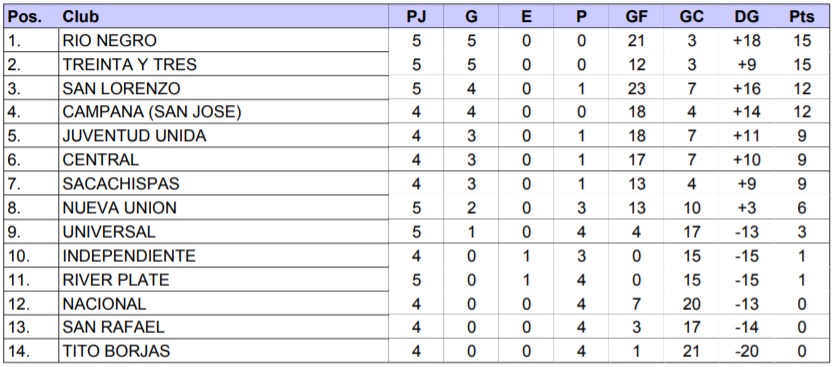Select the NUEVA UNION club cell

[223, 207]
